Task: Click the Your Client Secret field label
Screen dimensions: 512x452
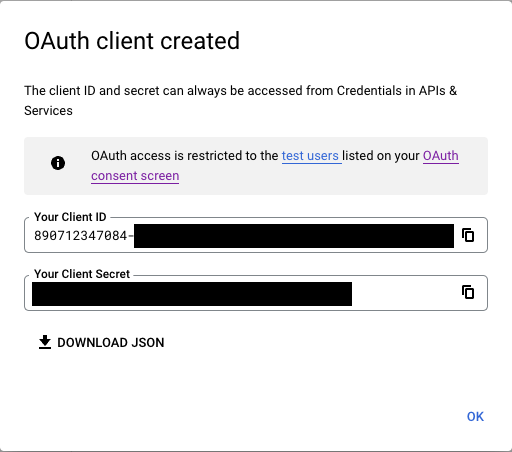Action: pos(82,274)
